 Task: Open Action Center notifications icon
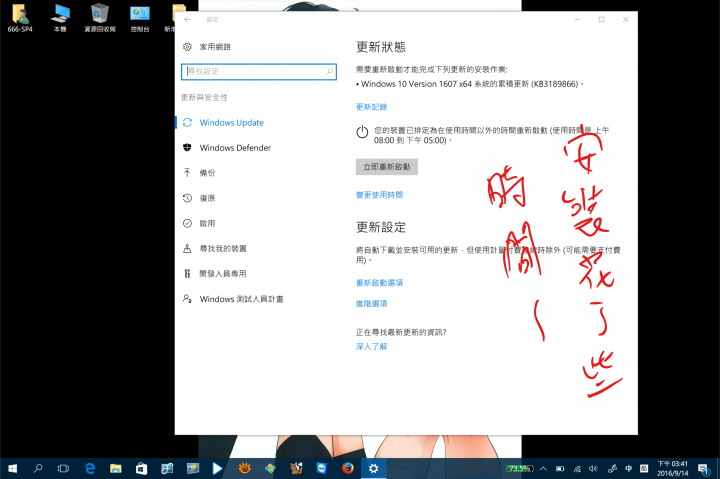704,469
